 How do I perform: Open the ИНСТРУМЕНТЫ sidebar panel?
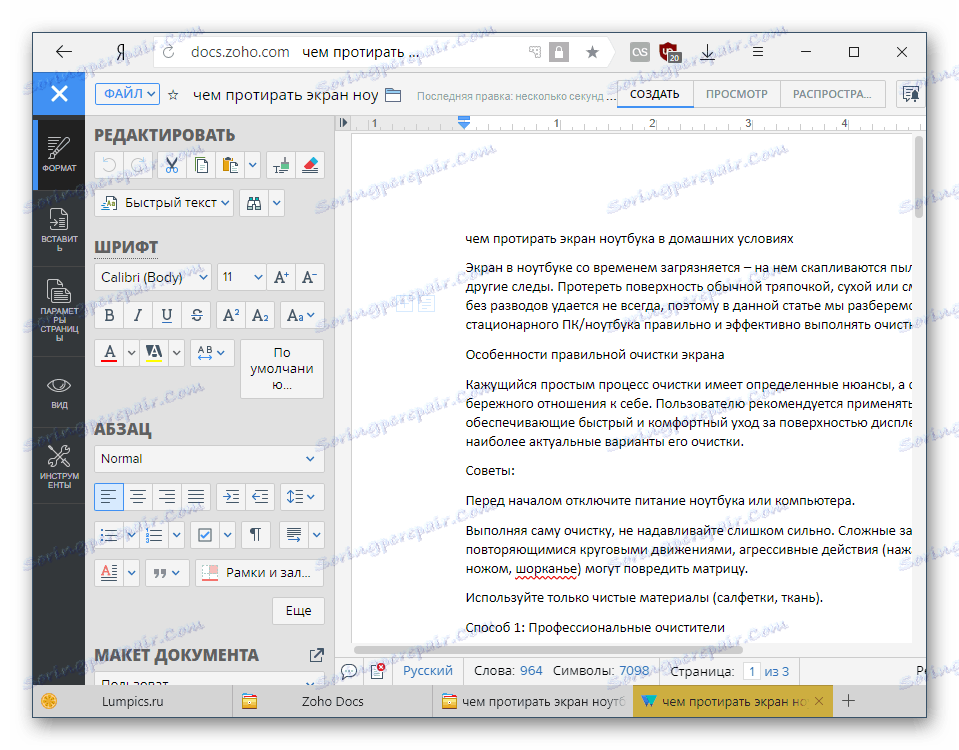coord(59,466)
